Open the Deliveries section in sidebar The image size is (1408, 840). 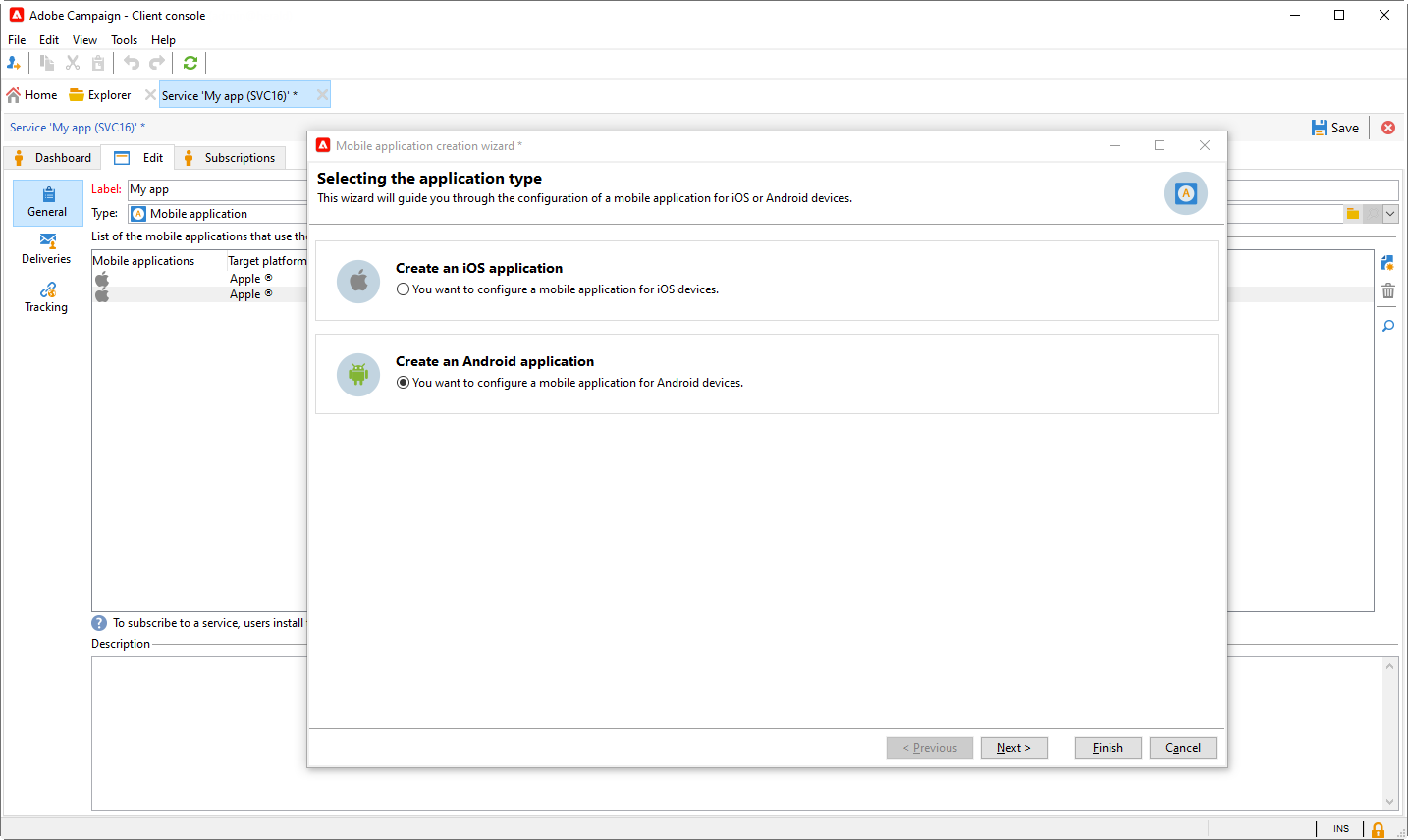[47, 249]
